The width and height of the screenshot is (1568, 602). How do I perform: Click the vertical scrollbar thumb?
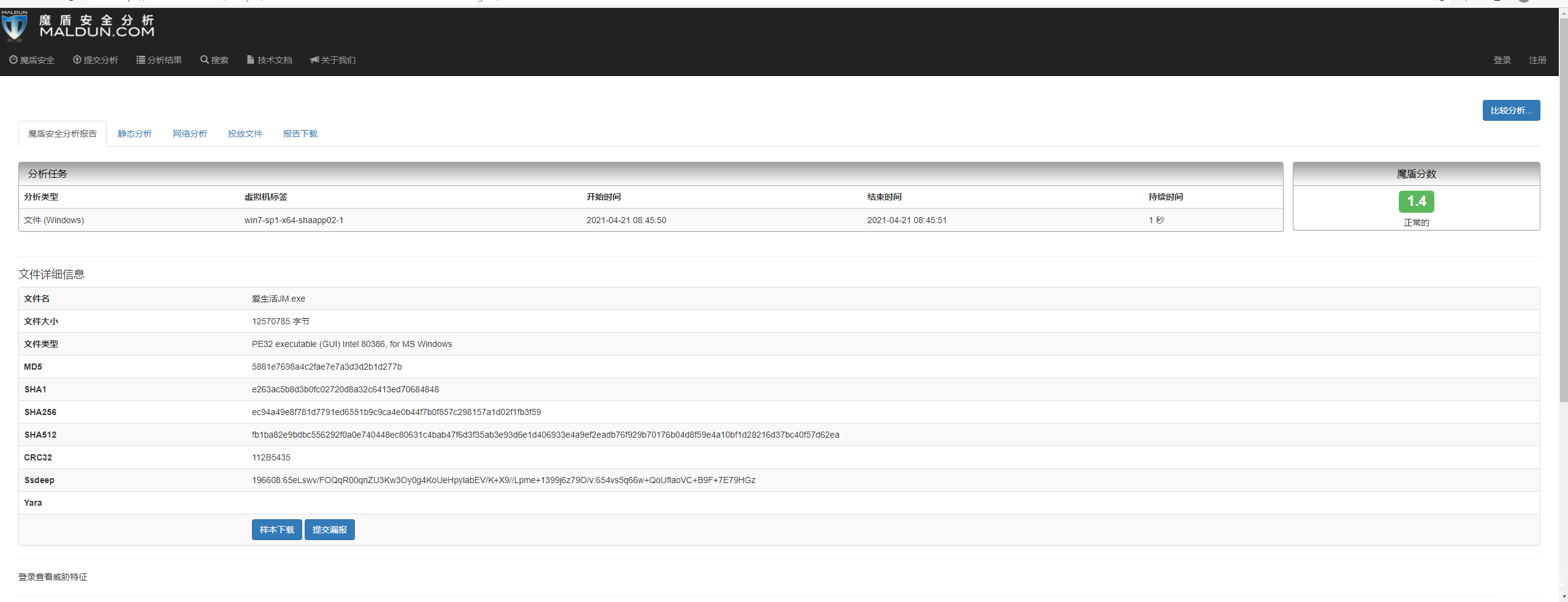pyautogui.click(x=1563, y=208)
